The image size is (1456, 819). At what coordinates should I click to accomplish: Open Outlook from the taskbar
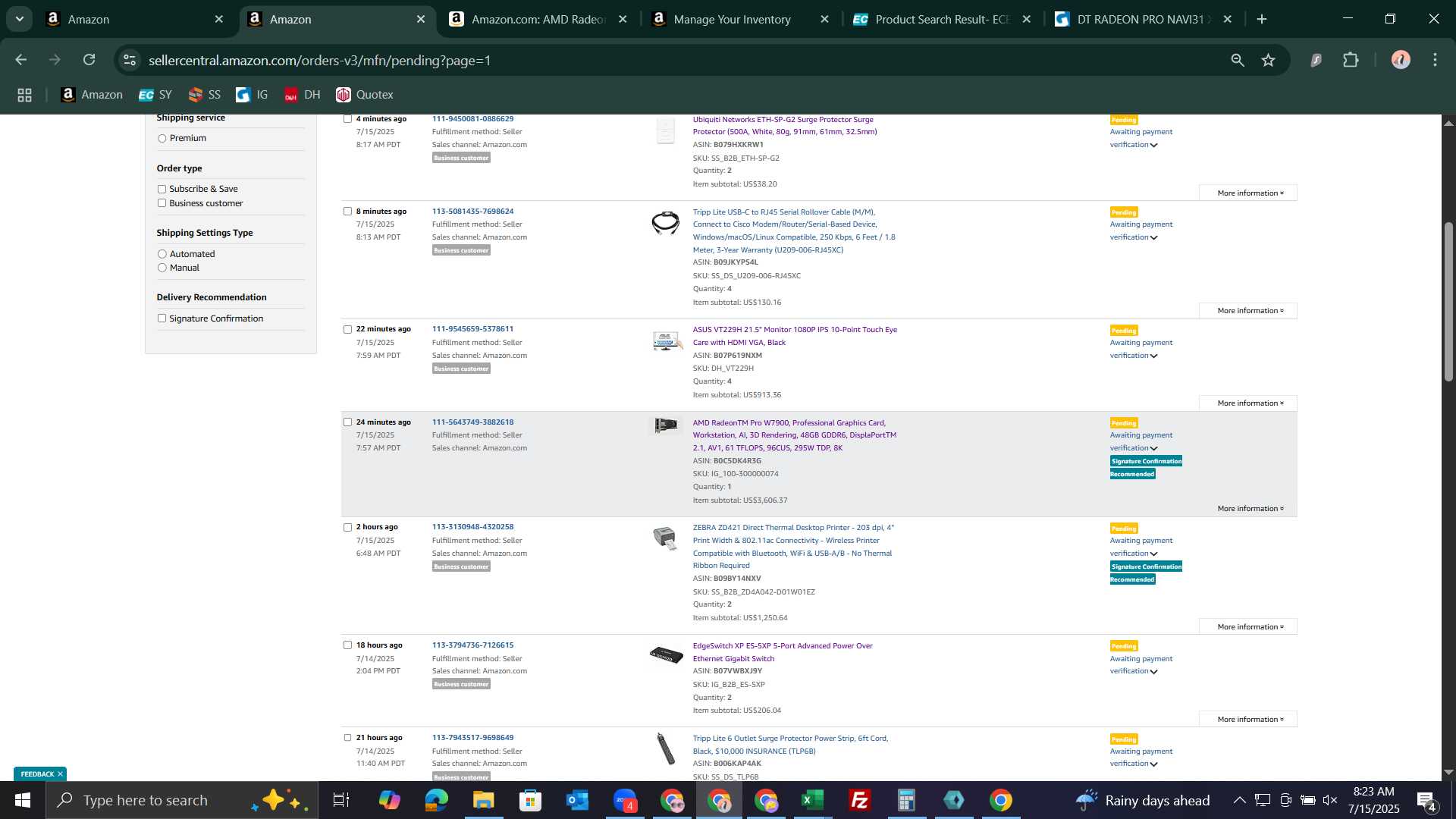click(577, 800)
